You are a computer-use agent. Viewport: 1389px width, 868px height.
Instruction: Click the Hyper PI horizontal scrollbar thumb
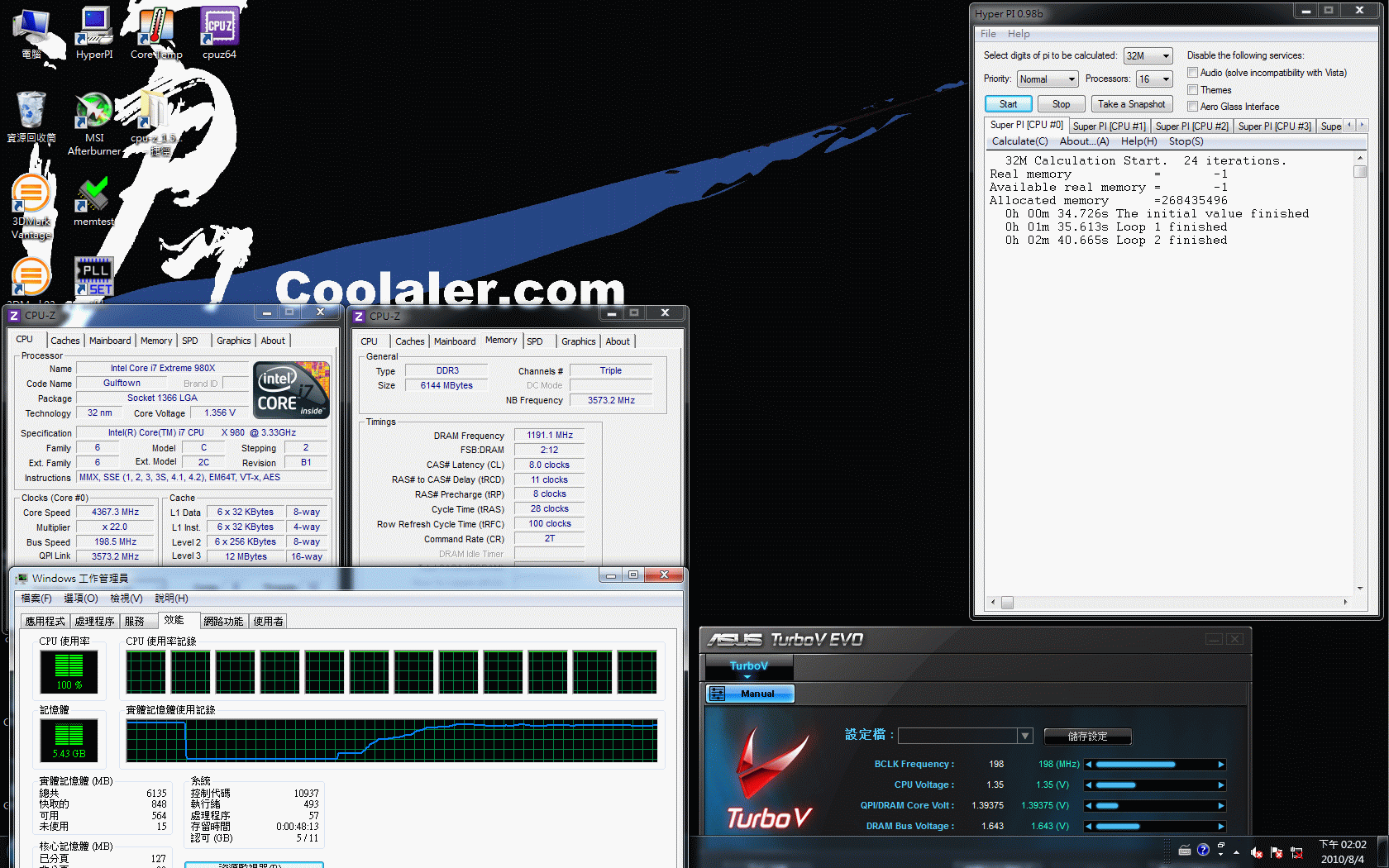pos(1007,603)
